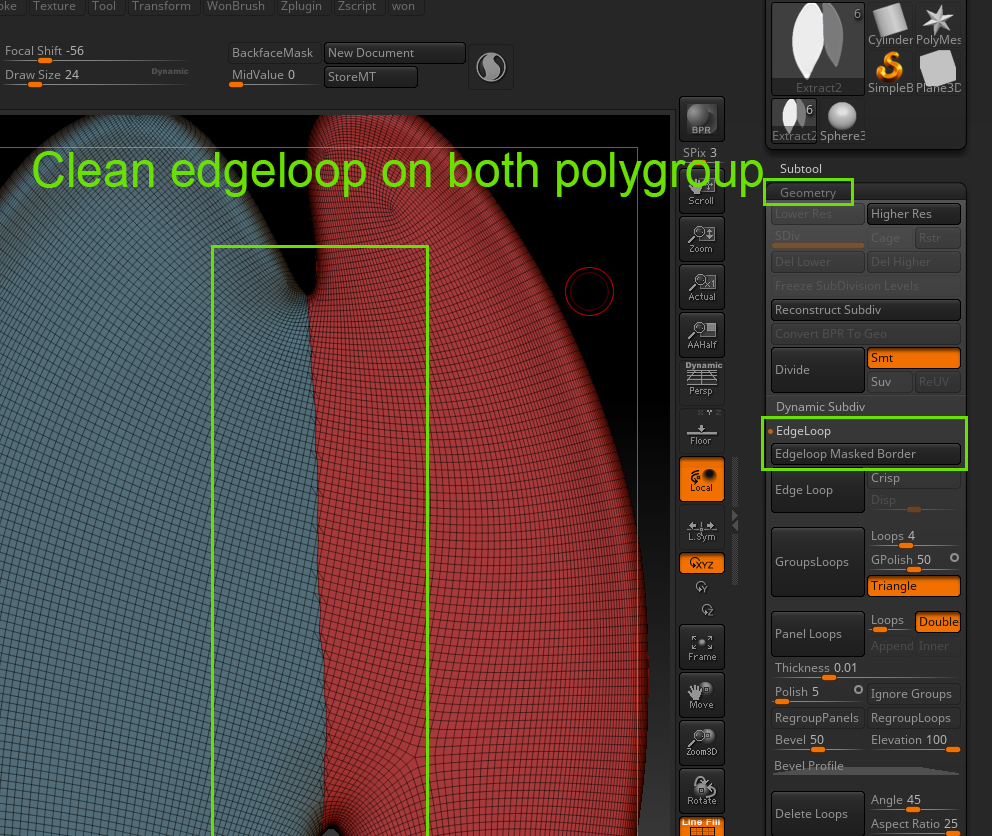Collapse the Geometry subpalette header

(x=808, y=191)
